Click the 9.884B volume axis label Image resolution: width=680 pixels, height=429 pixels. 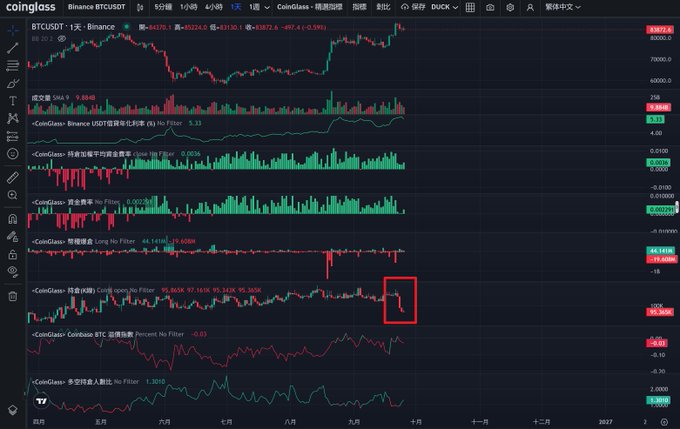point(658,107)
